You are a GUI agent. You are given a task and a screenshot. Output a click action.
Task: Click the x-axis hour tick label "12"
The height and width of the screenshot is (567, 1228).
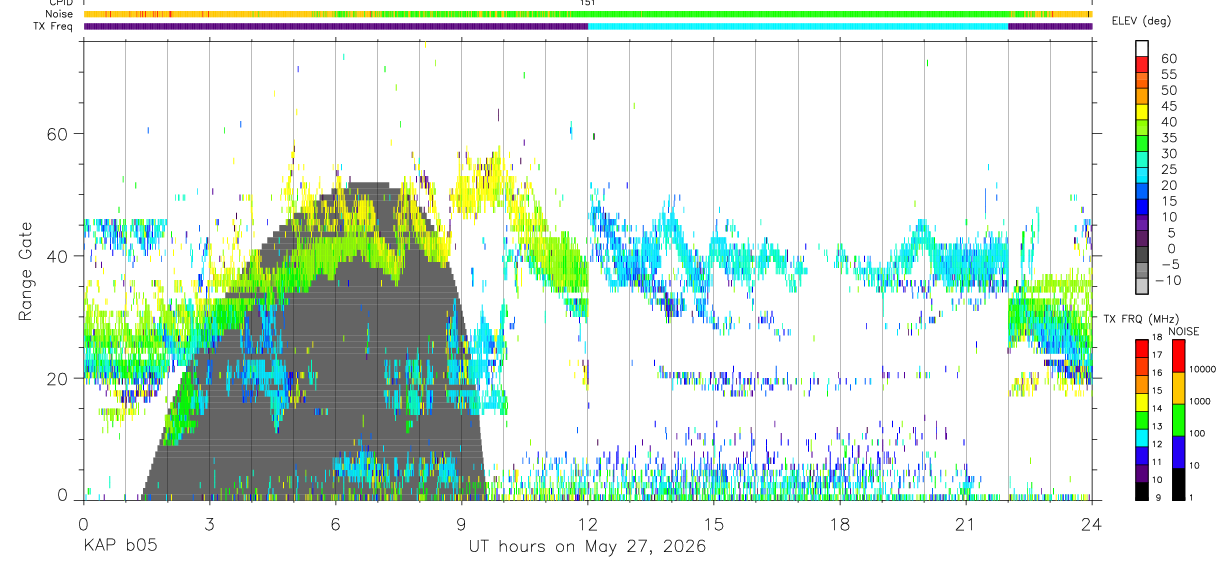click(587, 525)
